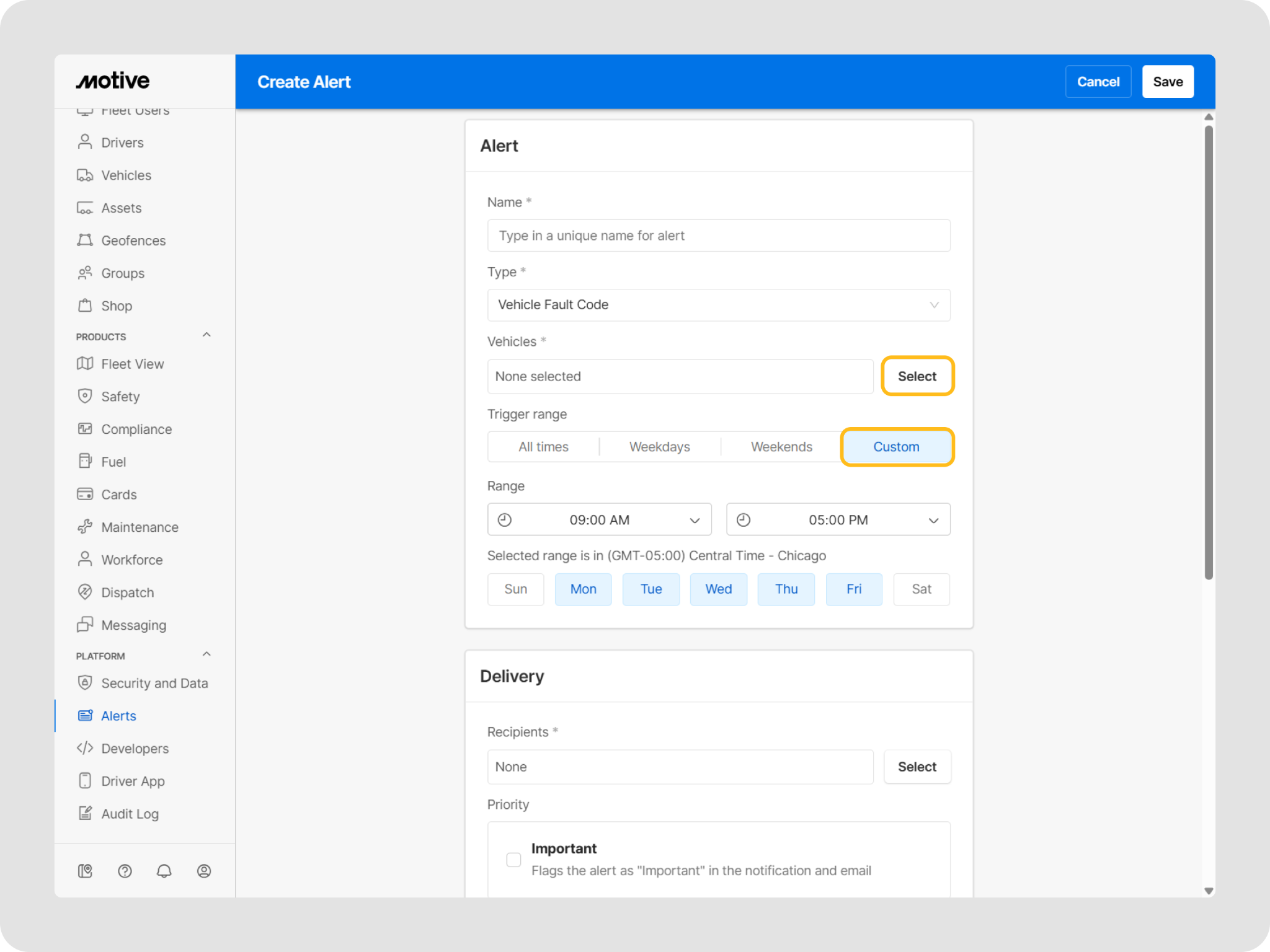The image size is (1270, 952).
Task: Collapse the PRODUCTS sidebar section
Action: (x=206, y=335)
